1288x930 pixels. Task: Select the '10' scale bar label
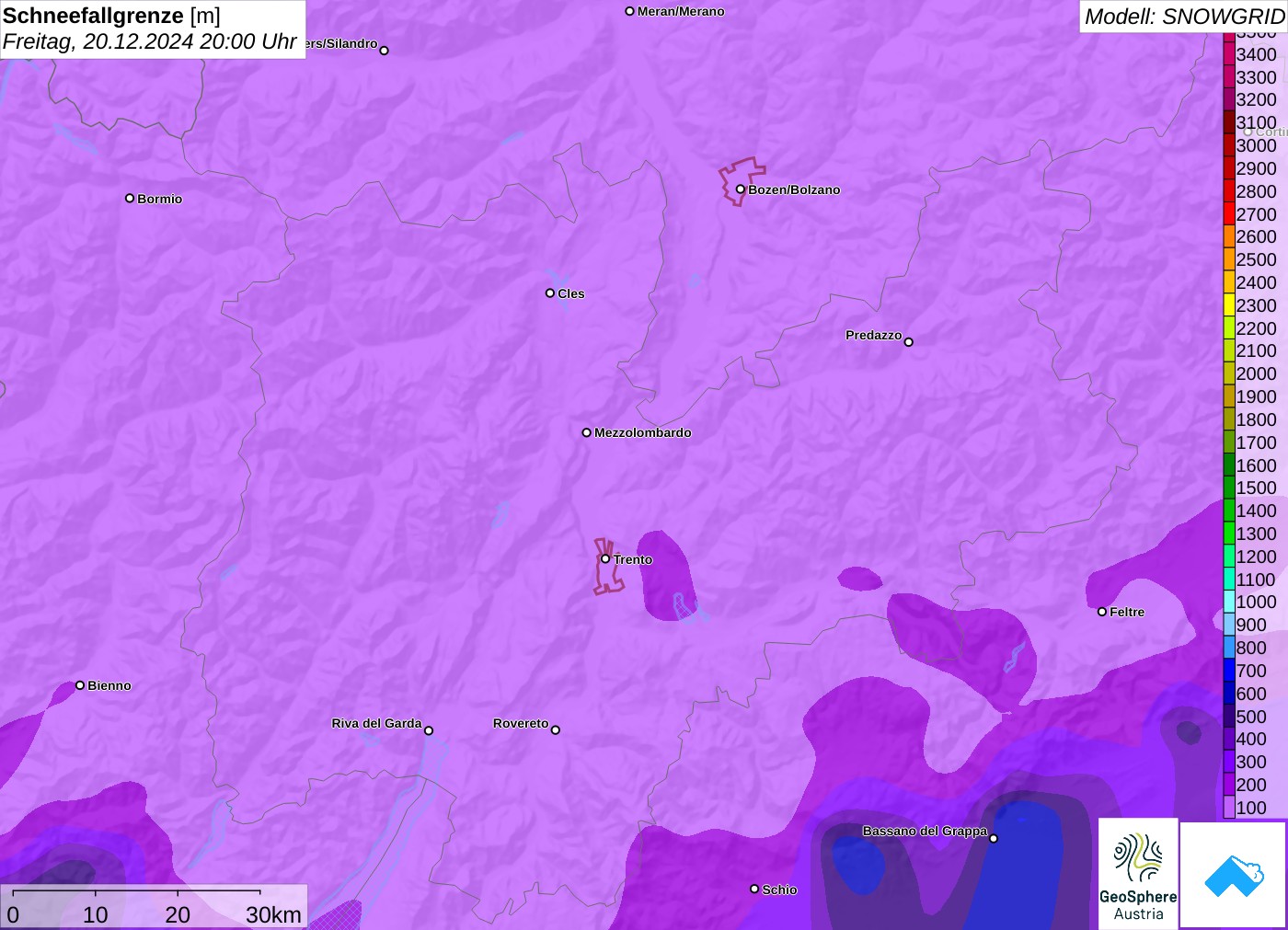point(96,914)
